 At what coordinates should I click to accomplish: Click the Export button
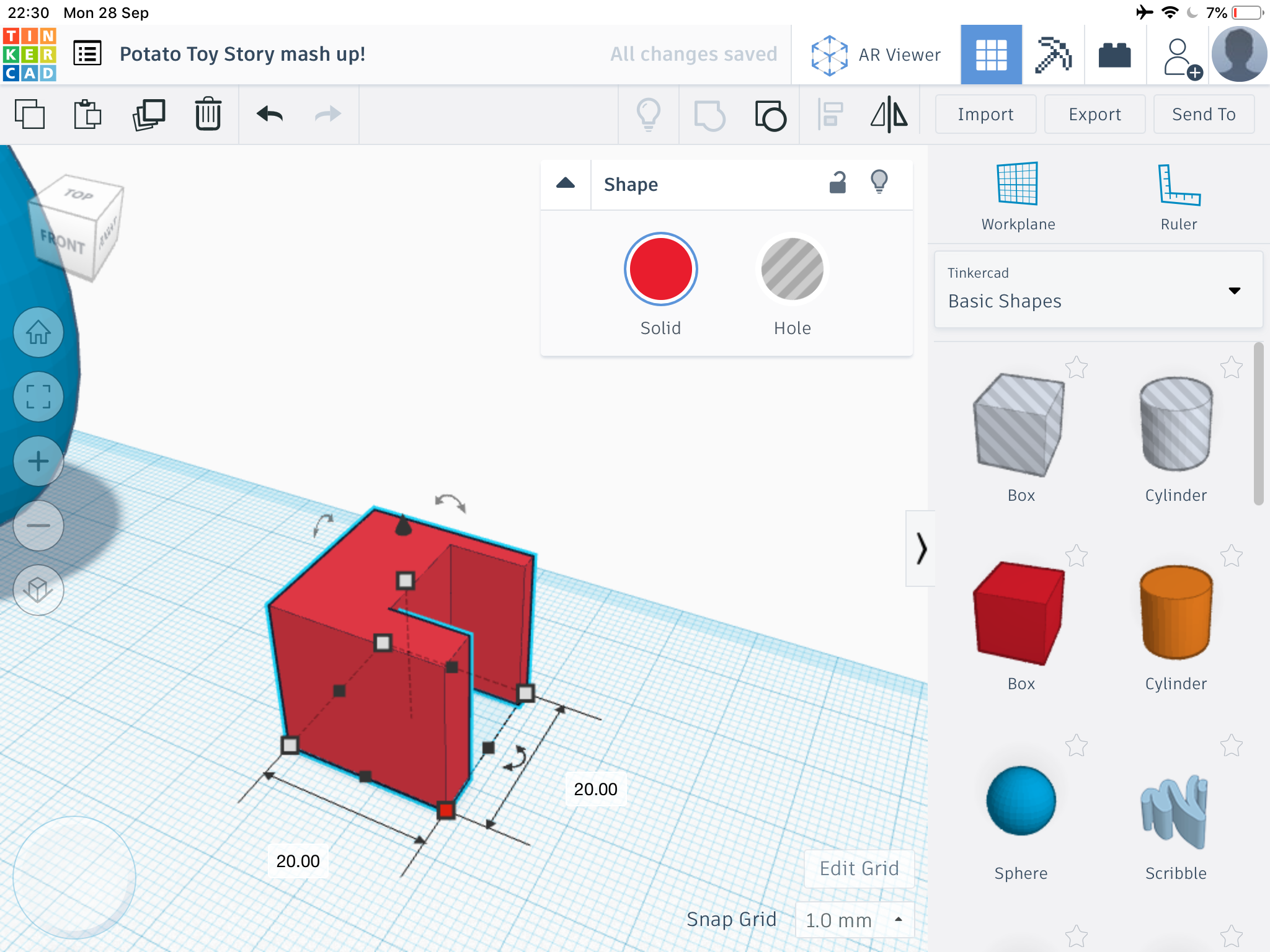click(x=1095, y=114)
